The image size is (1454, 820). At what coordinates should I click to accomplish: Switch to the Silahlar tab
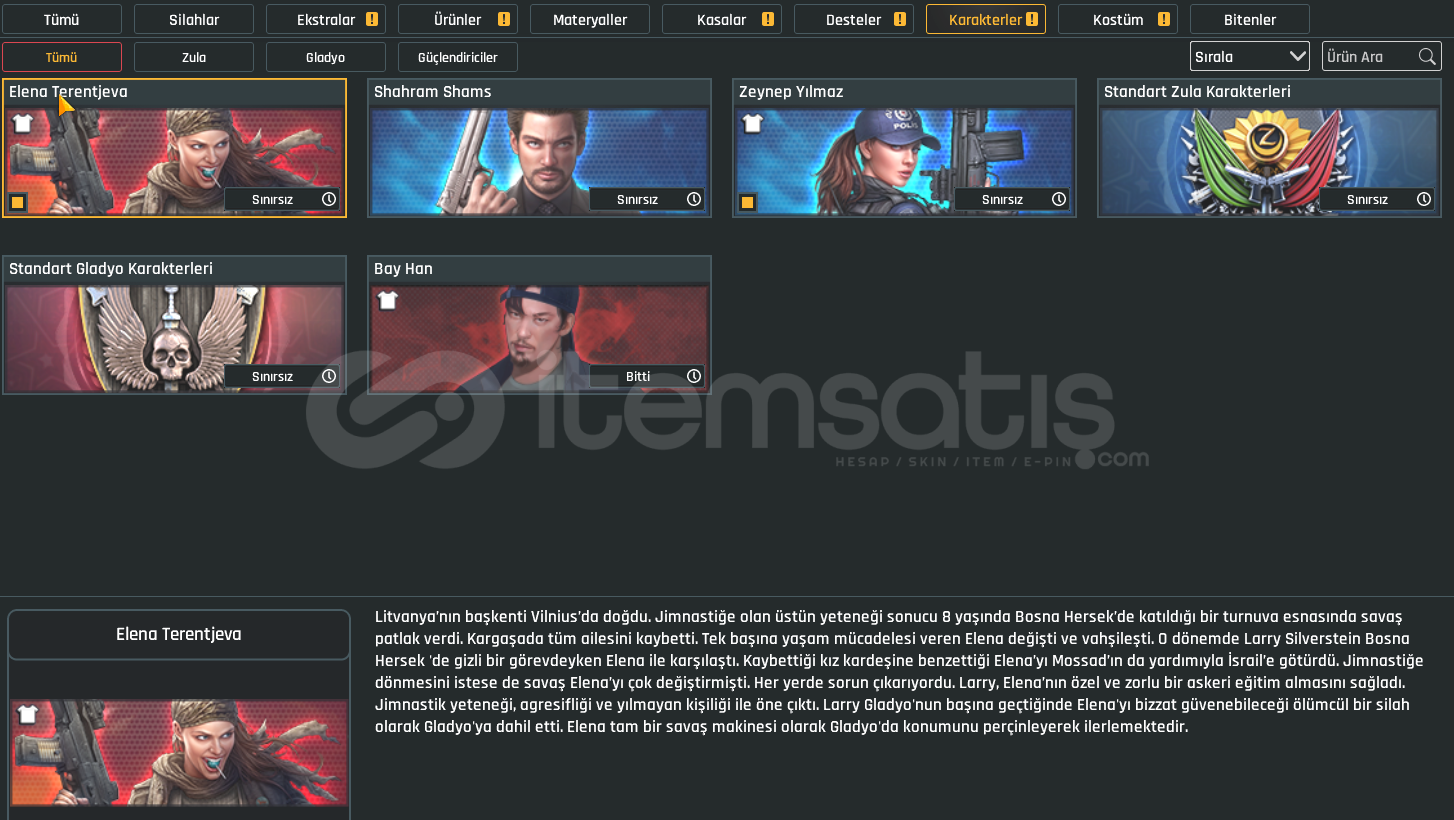(194, 19)
